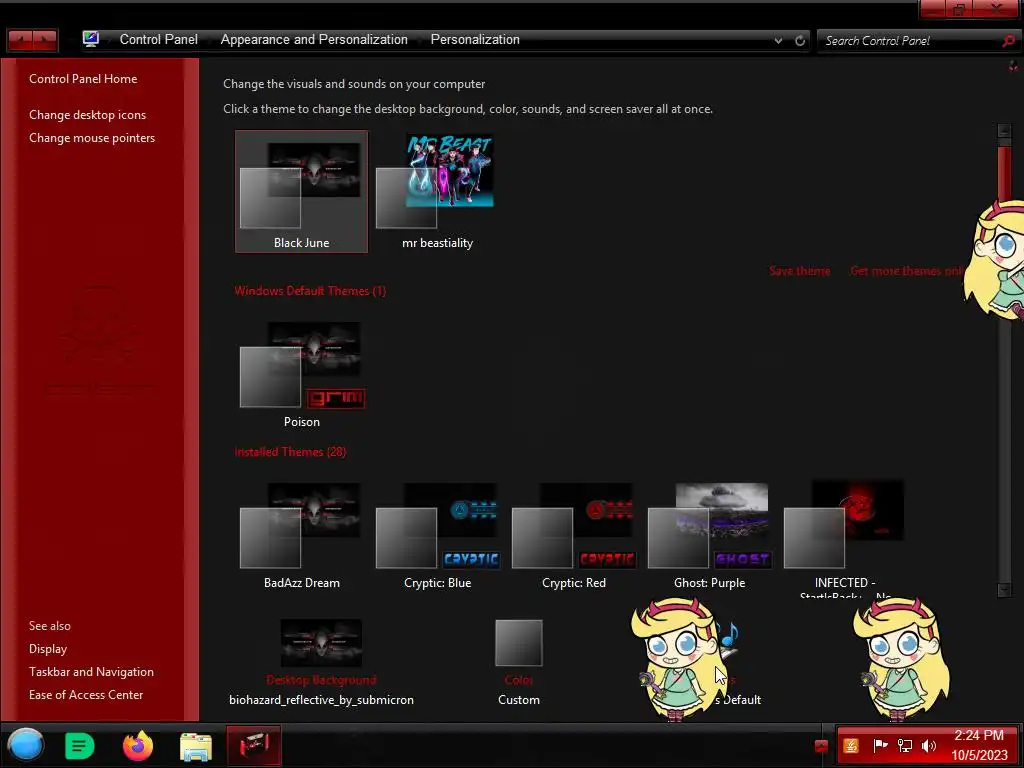
Task: Click the orange tray application icon
Action: click(x=851, y=745)
